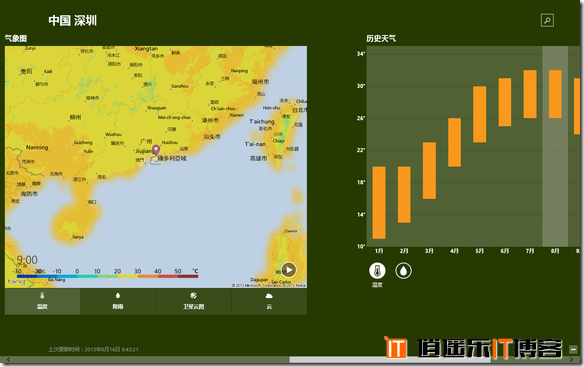
Task: Select the 7月 temperature bar
Action: 530,94
